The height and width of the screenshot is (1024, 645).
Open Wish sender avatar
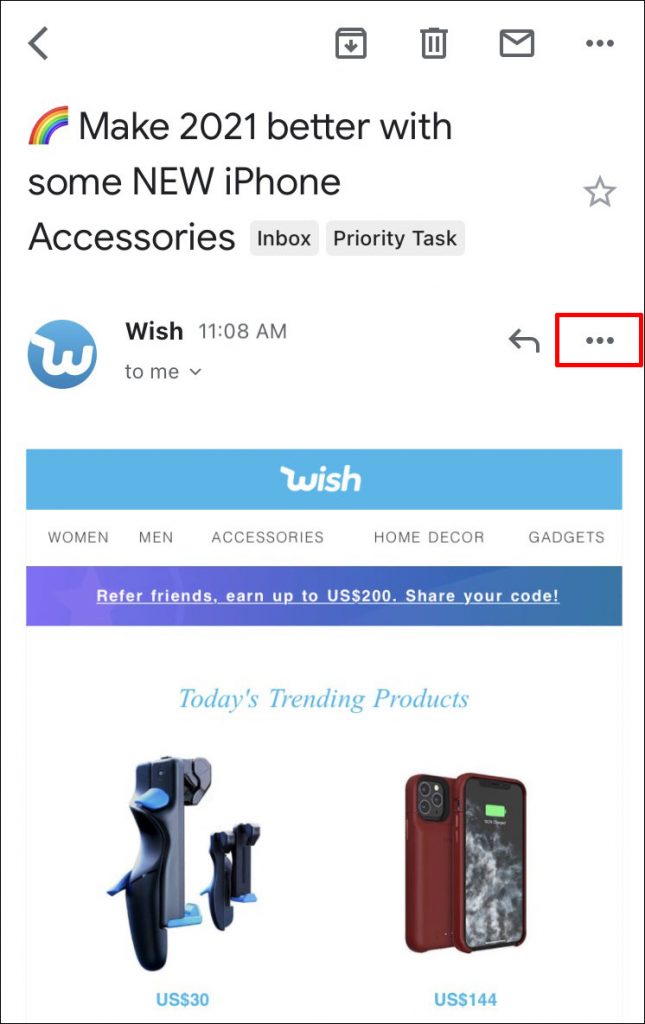point(62,354)
